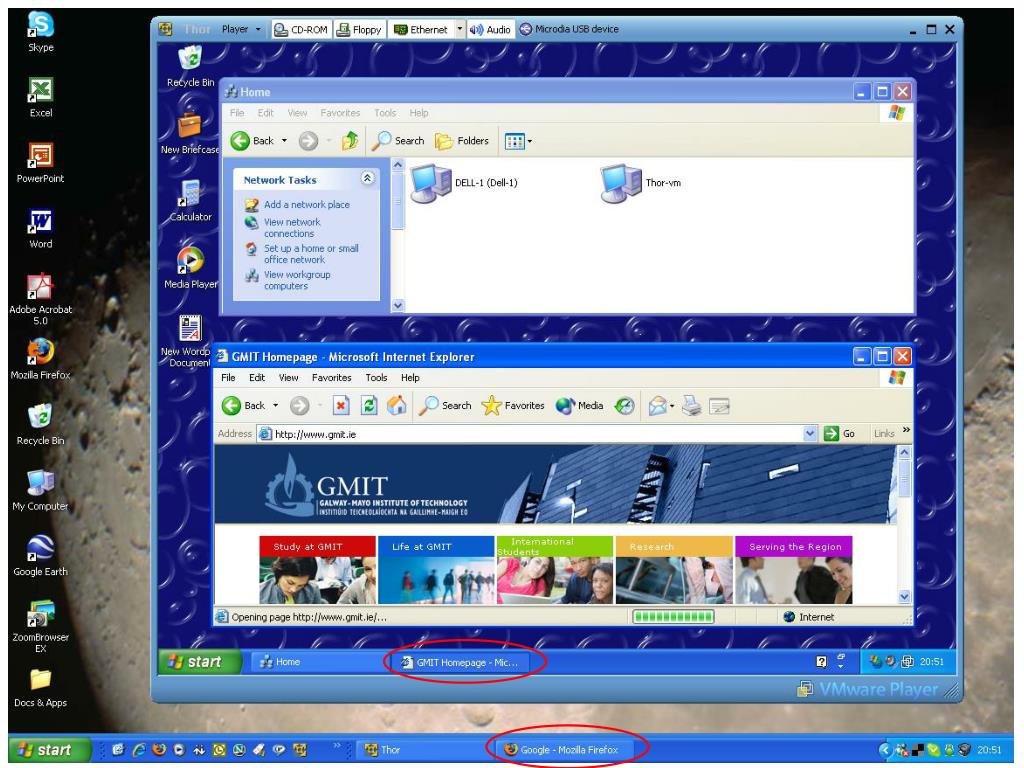1024x768 pixels.
Task: Expand Links chevron in Internet Explorer
Action: pos(906,430)
